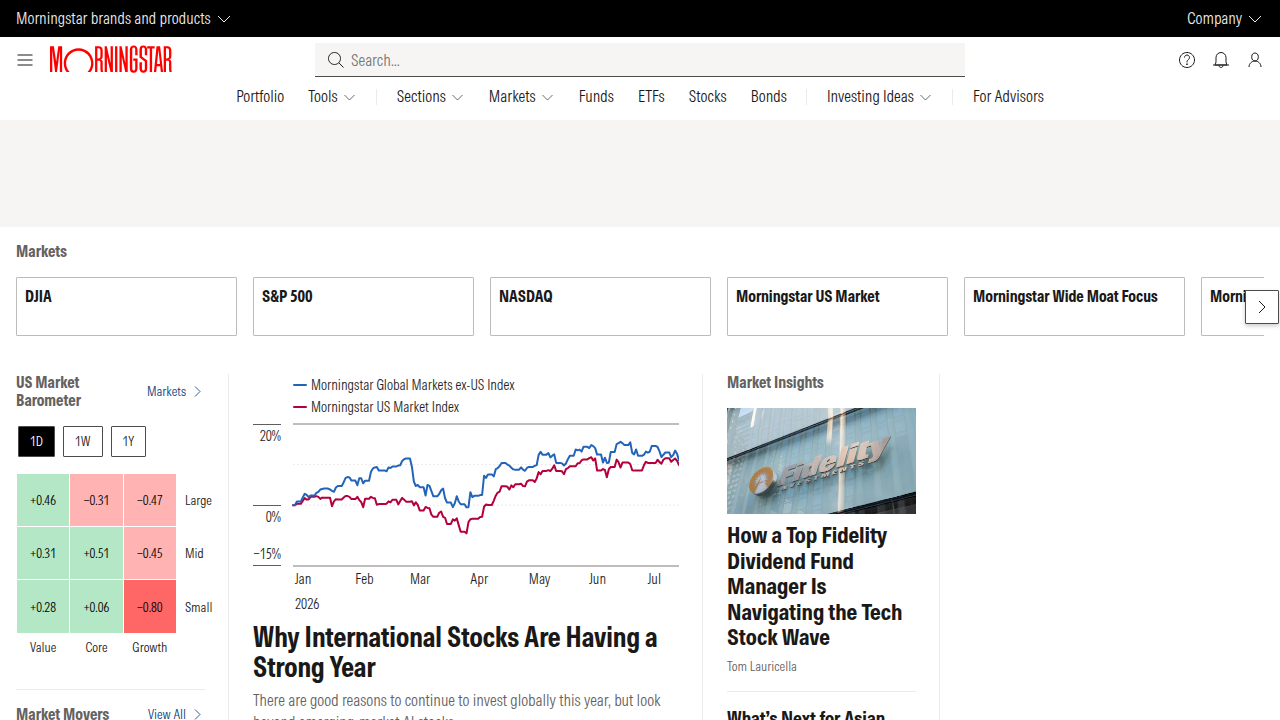This screenshot has width=1280, height=720.
Task: Click the Small Core +0.06 cell
Action: point(97,607)
